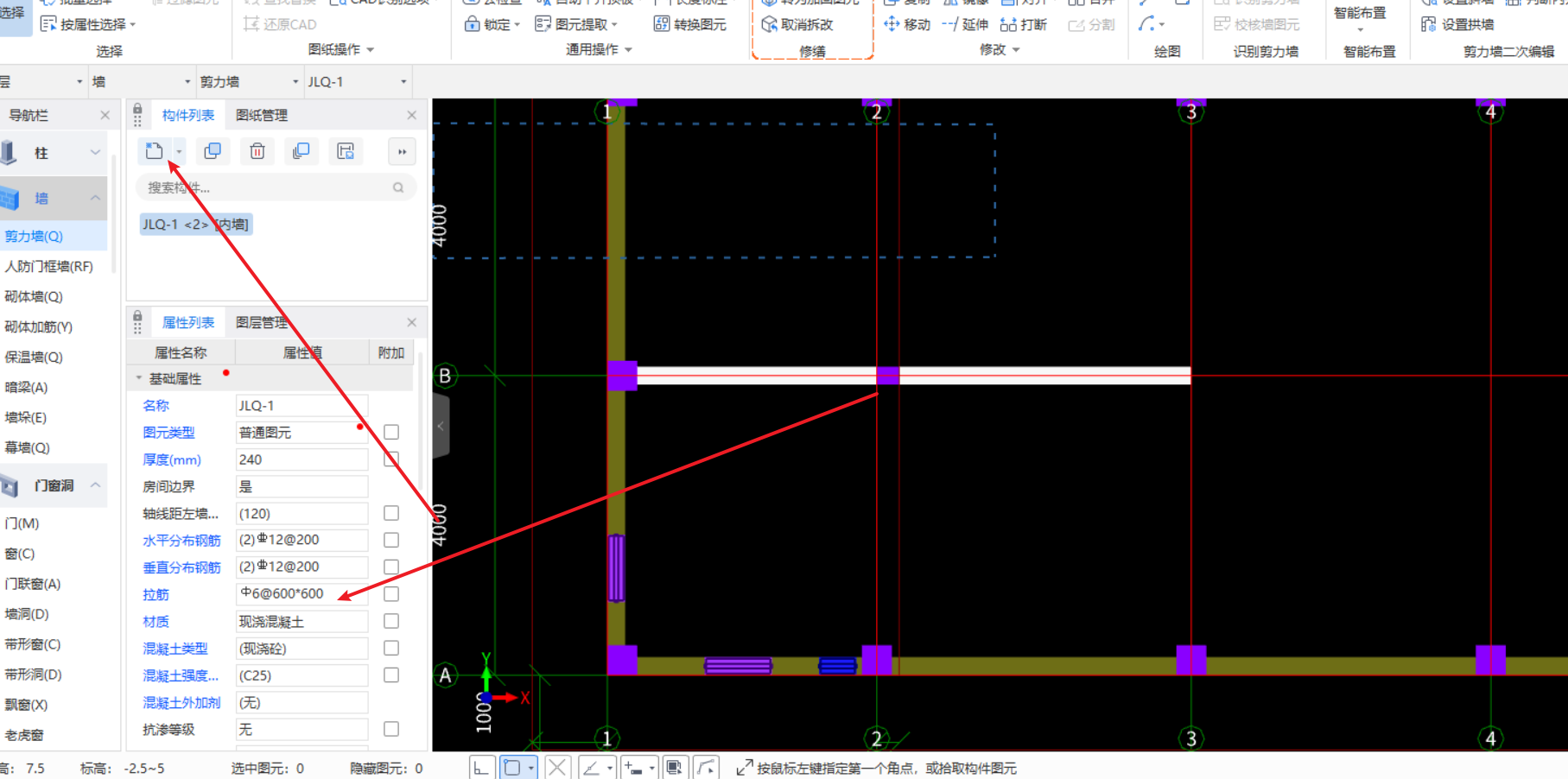Close the 导航栏 panel
The image size is (1568, 779).
105,115
